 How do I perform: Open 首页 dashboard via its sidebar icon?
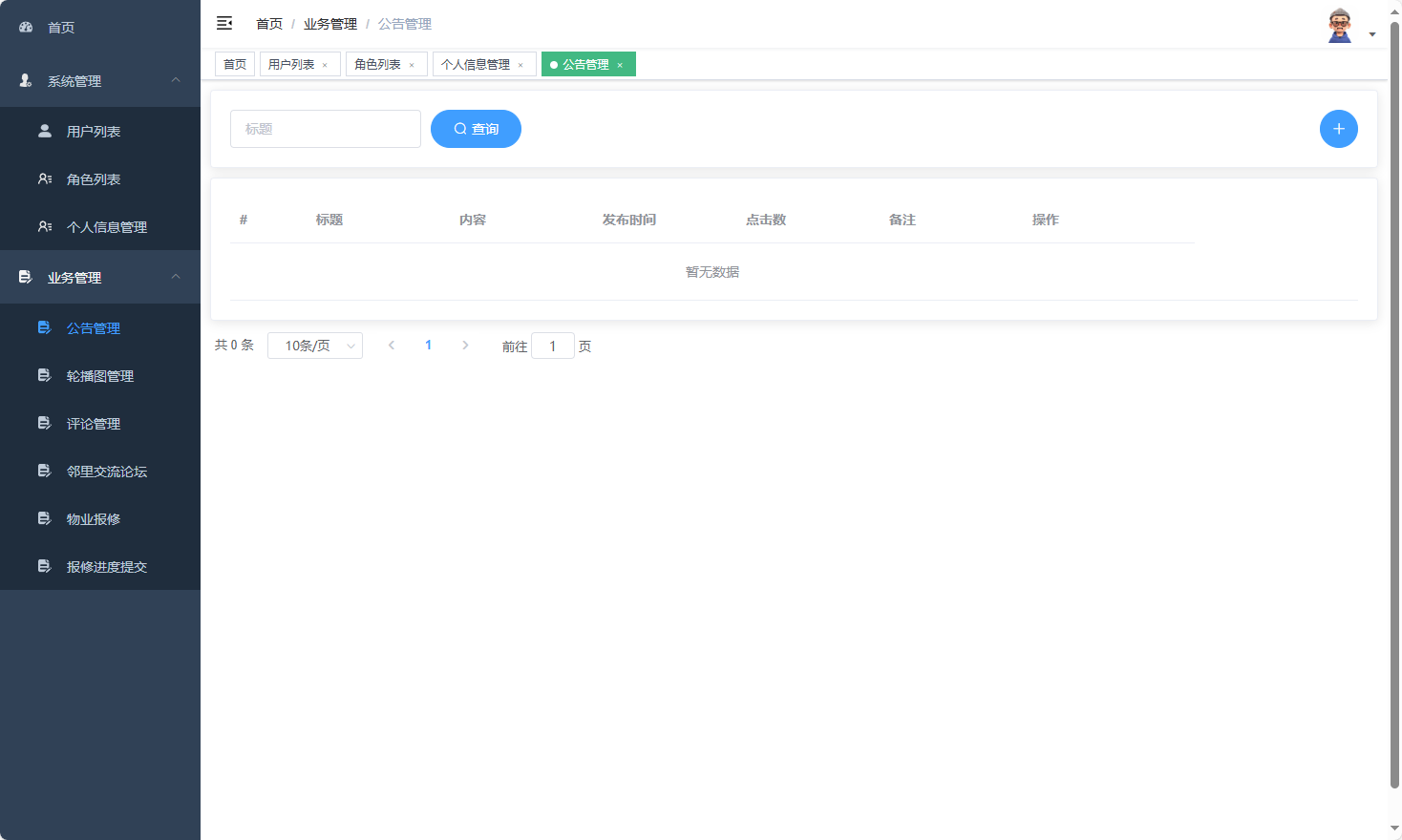pyautogui.click(x=25, y=27)
